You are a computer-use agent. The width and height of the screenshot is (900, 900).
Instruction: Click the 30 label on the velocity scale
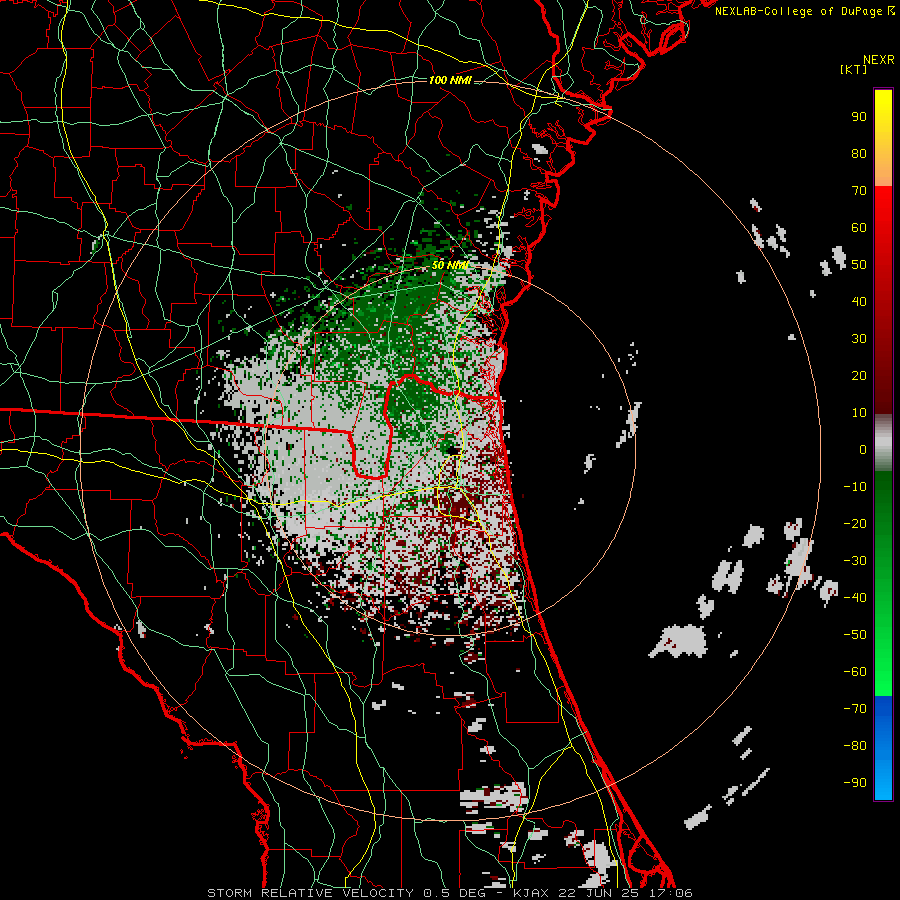tap(859, 339)
